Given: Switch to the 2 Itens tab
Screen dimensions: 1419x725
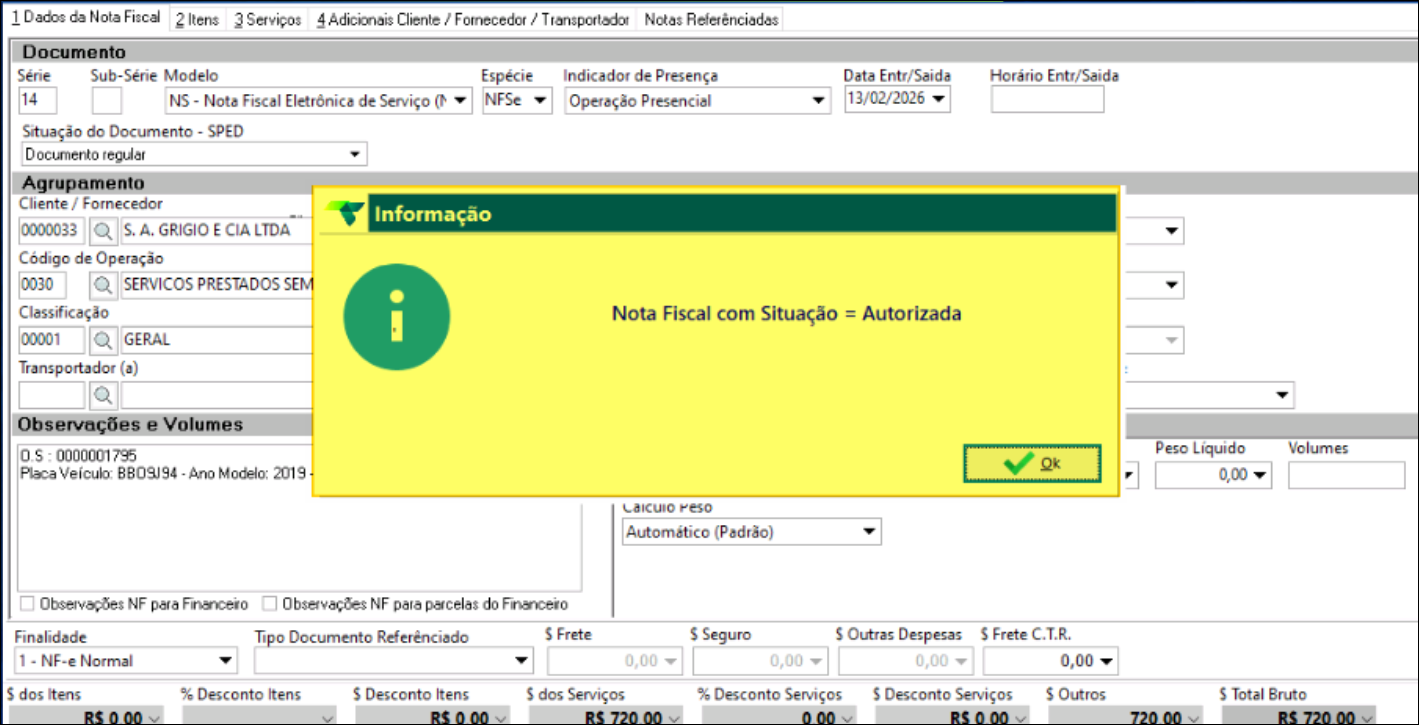Looking at the screenshot, I should click(x=197, y=20).
